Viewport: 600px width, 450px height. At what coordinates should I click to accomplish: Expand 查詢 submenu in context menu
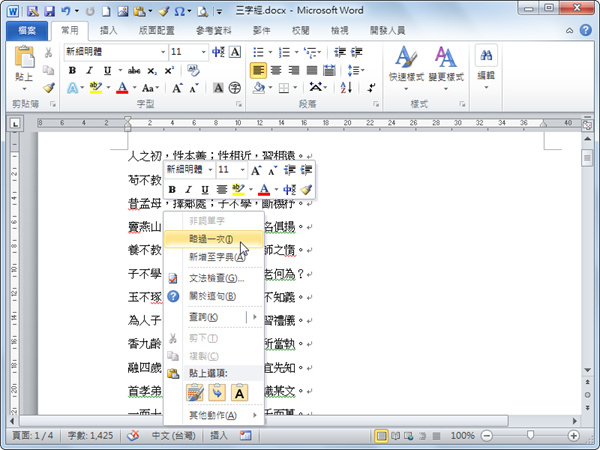pos(214,317)
